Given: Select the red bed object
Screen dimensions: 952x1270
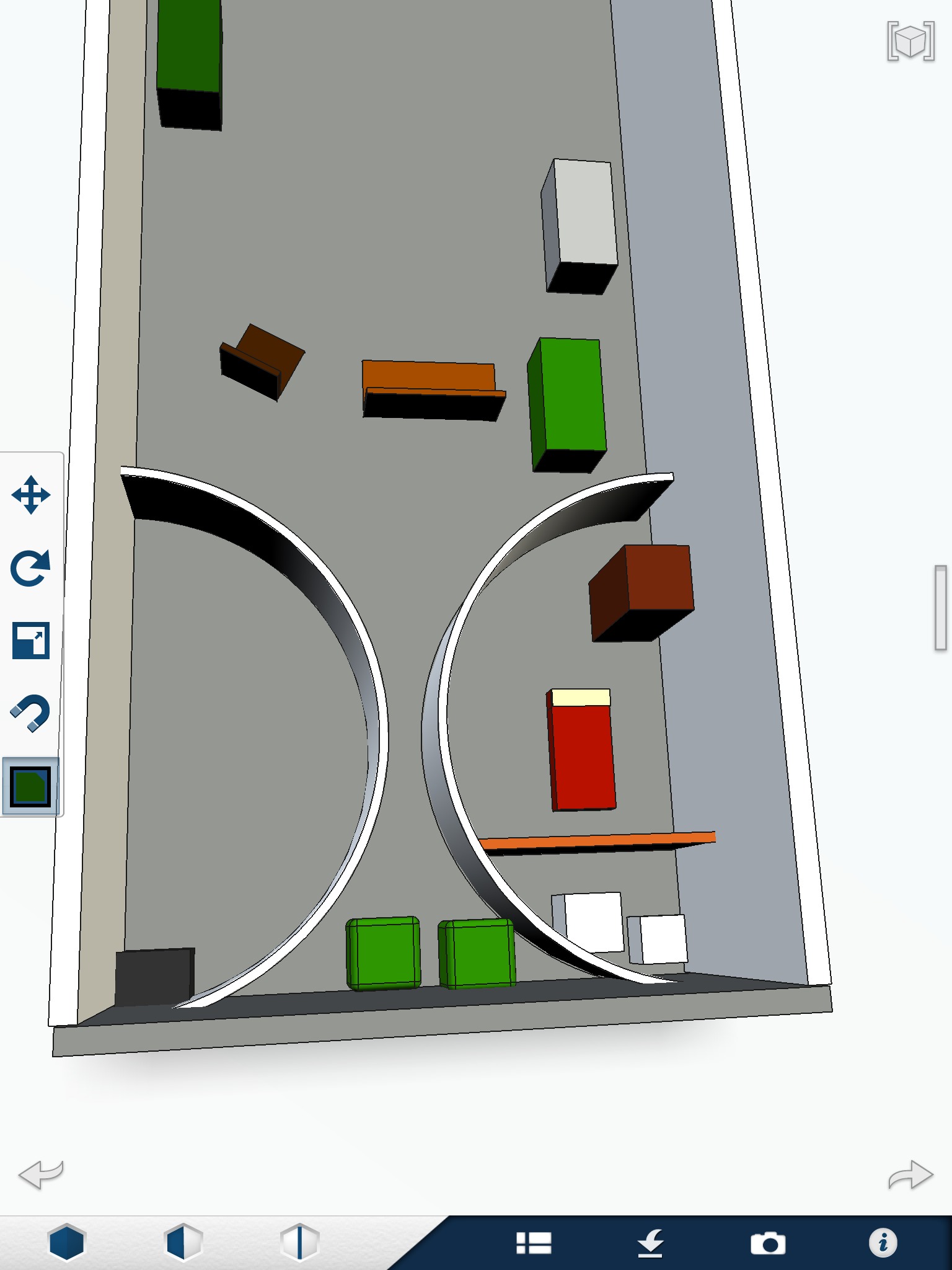Looking at the screenshot, I should [x=581, y=750].
